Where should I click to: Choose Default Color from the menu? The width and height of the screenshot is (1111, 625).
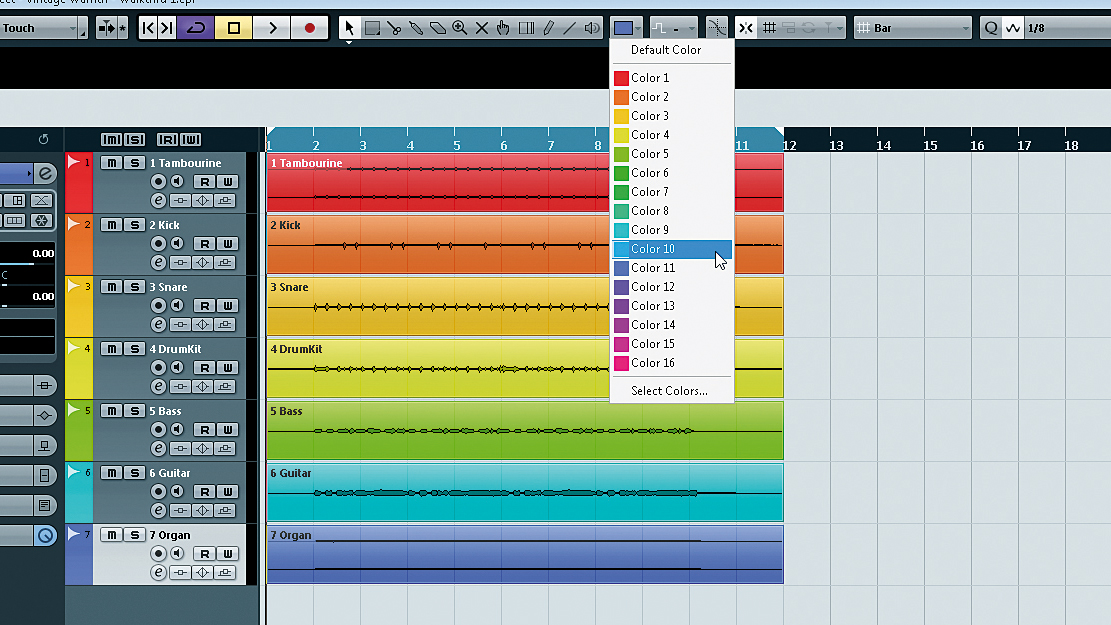(x=666, y=50)
